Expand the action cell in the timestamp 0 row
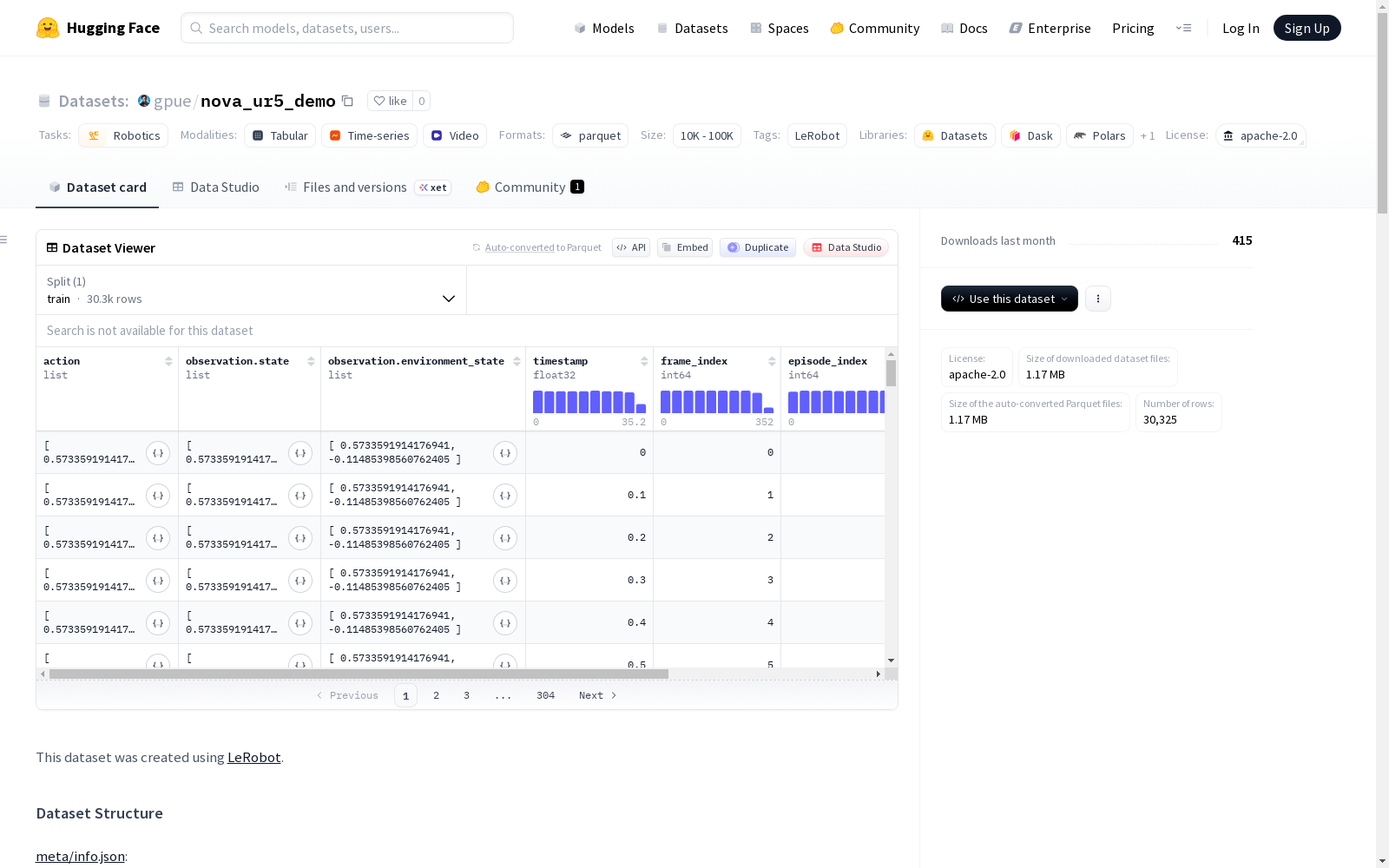This screenshot has height=868, width=1389. coord(158,453)
